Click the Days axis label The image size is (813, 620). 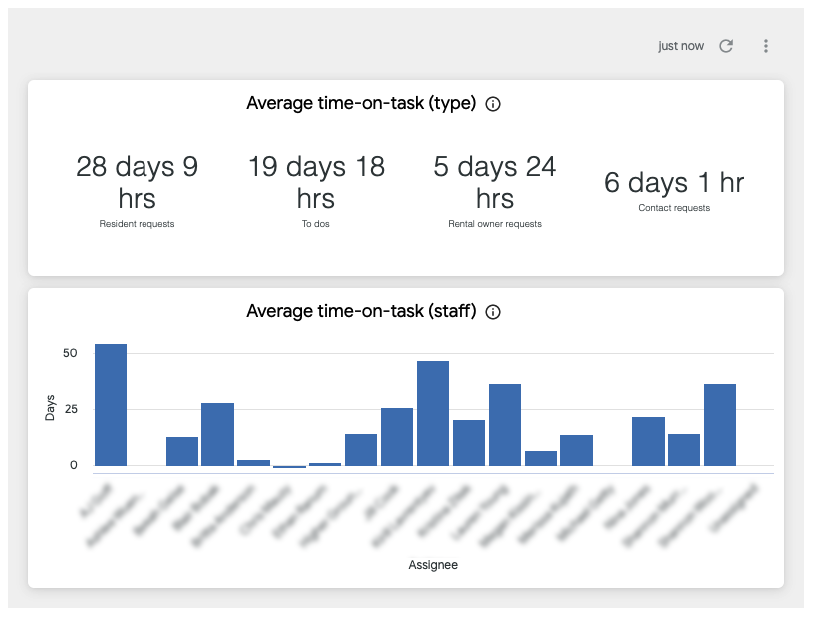pyautogui.click(x=50, y=407)
